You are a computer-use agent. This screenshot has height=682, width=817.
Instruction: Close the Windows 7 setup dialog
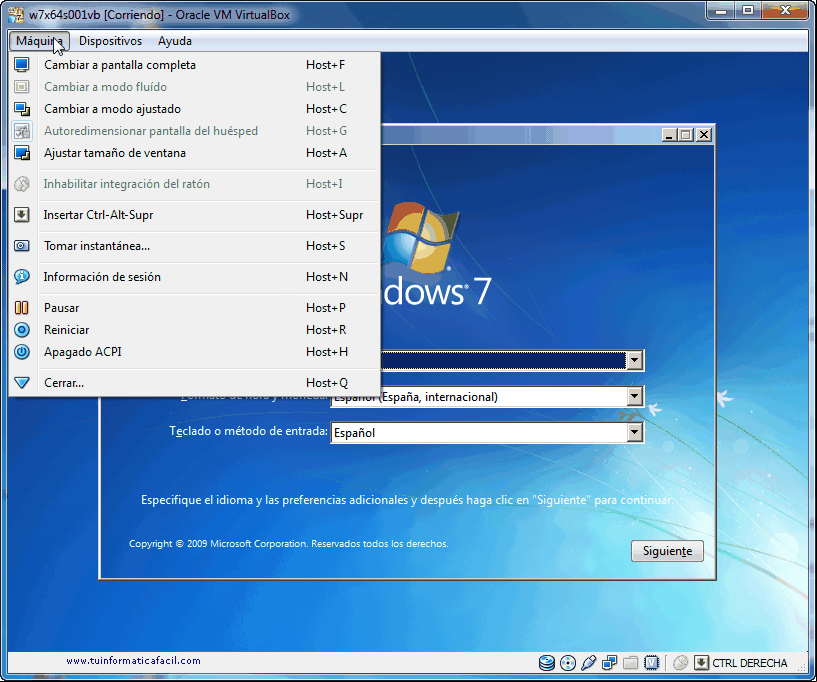click(x=704, y=135)
